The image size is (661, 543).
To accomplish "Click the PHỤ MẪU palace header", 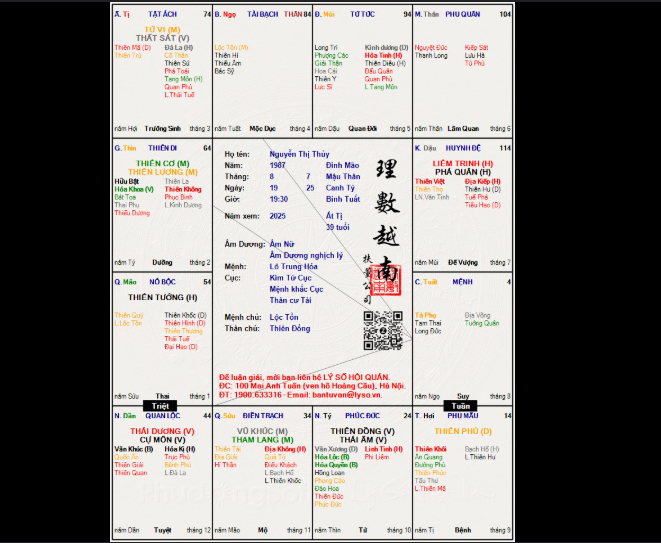I will coord(462,416).
